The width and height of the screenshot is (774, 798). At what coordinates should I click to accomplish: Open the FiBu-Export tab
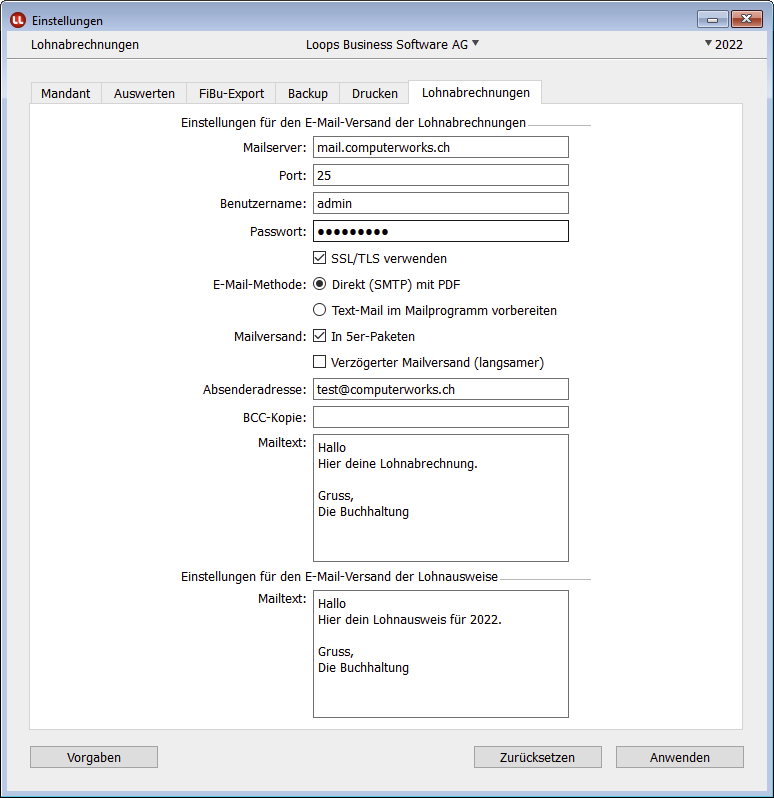[231, 93]
